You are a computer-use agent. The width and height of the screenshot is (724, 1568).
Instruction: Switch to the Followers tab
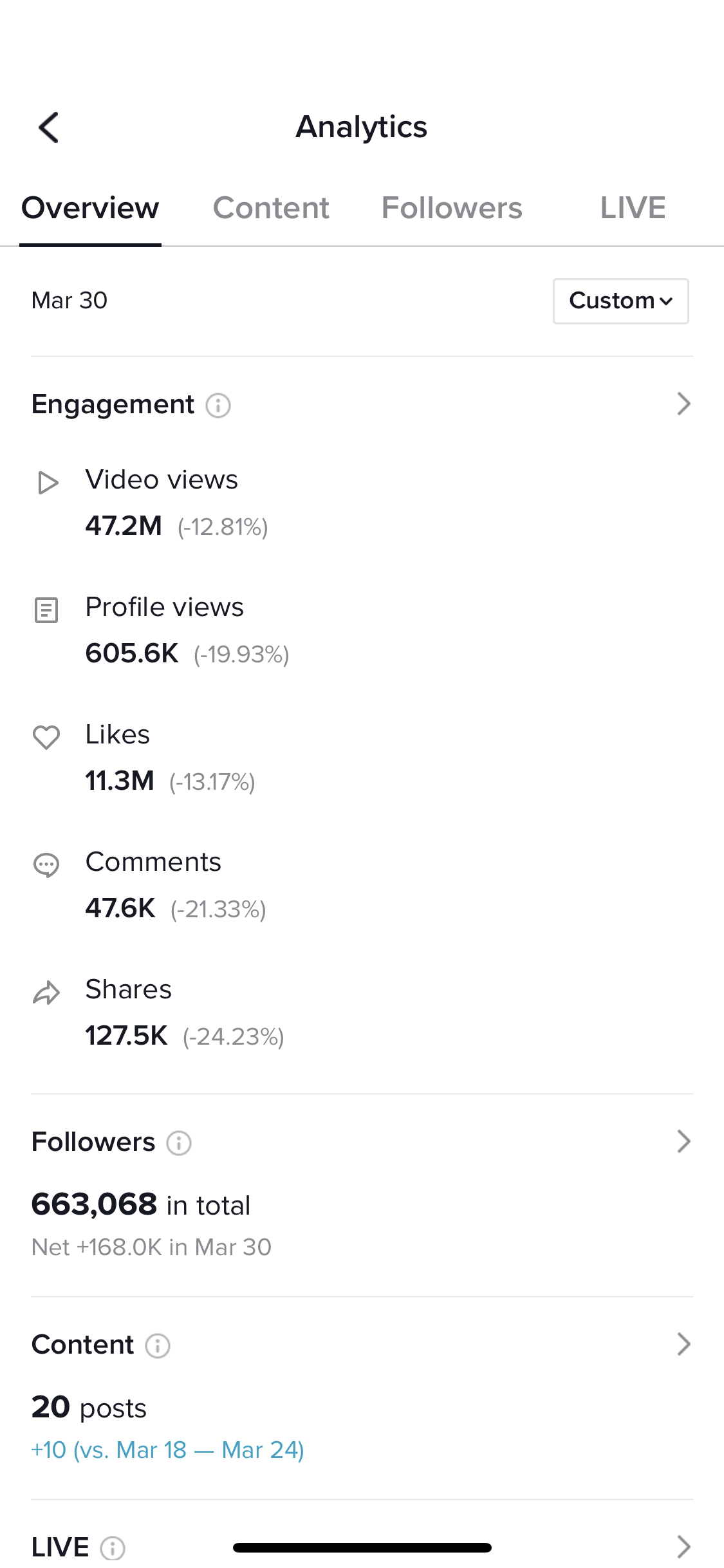(x=452, y=208)
